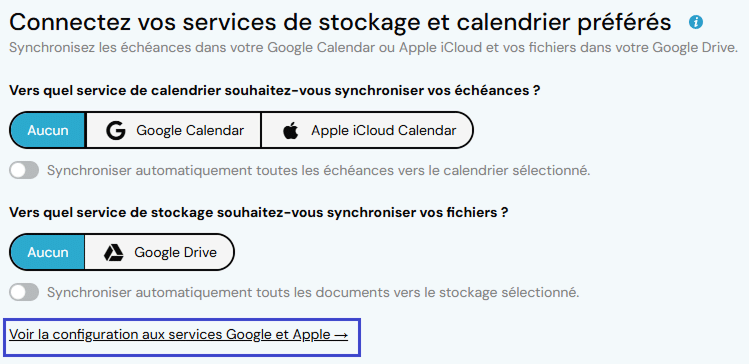749x364 pixels.
Task: Select "Aucun" for the storage service
Action: 48,252
